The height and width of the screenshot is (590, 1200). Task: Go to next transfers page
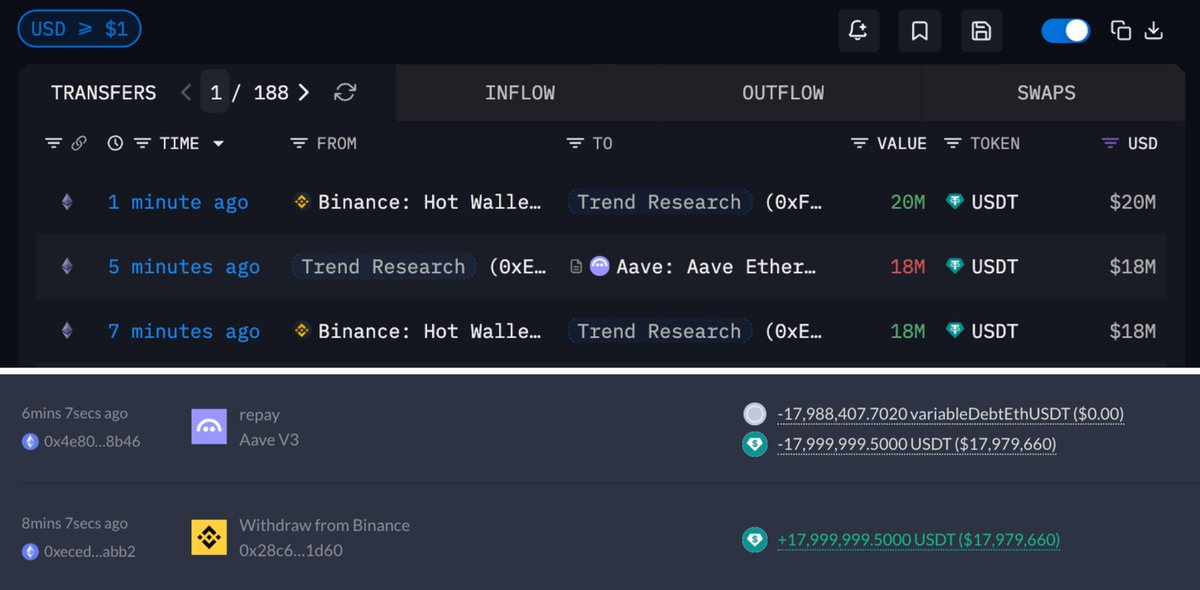pyautogui.click(x=304, y=93)
